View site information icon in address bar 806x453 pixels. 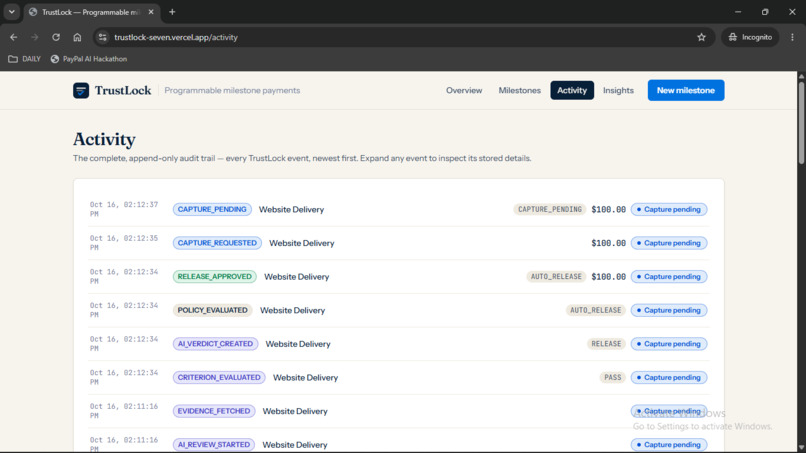(x=103, y=37)
